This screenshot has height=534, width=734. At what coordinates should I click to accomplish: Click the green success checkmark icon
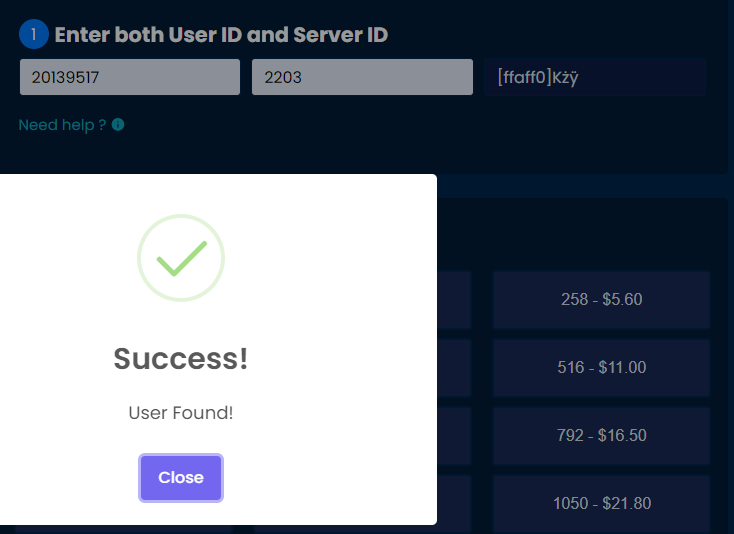point(181,259)
